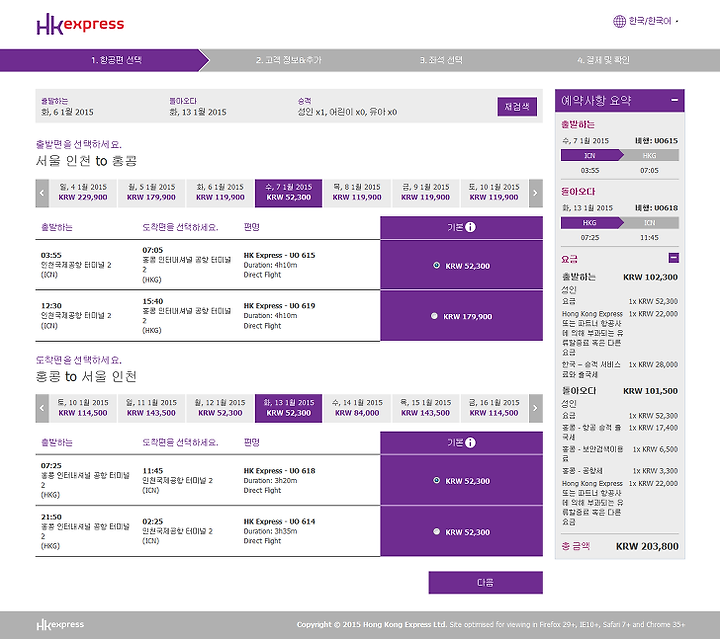
Task: Click the 다음 next button
Action: tap(485, 583)
